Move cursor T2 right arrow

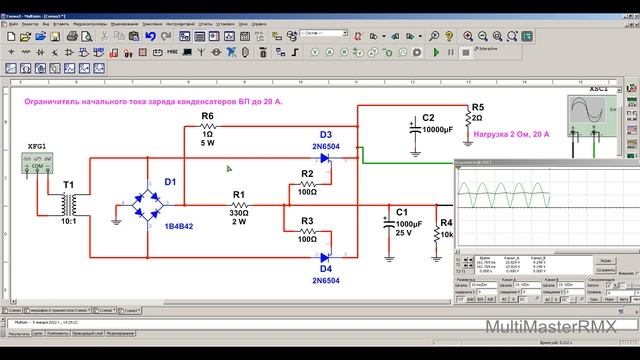click(x=471, y=265)
